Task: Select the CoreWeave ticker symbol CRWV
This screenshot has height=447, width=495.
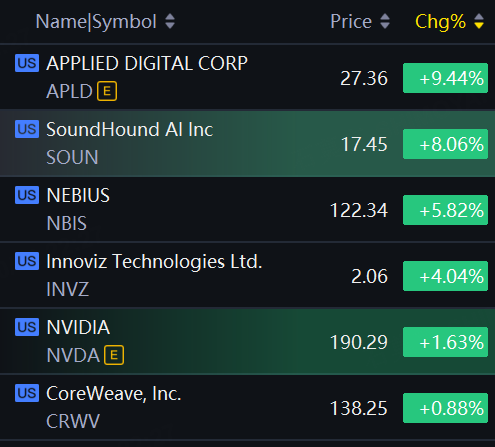Action: (73, 421)
